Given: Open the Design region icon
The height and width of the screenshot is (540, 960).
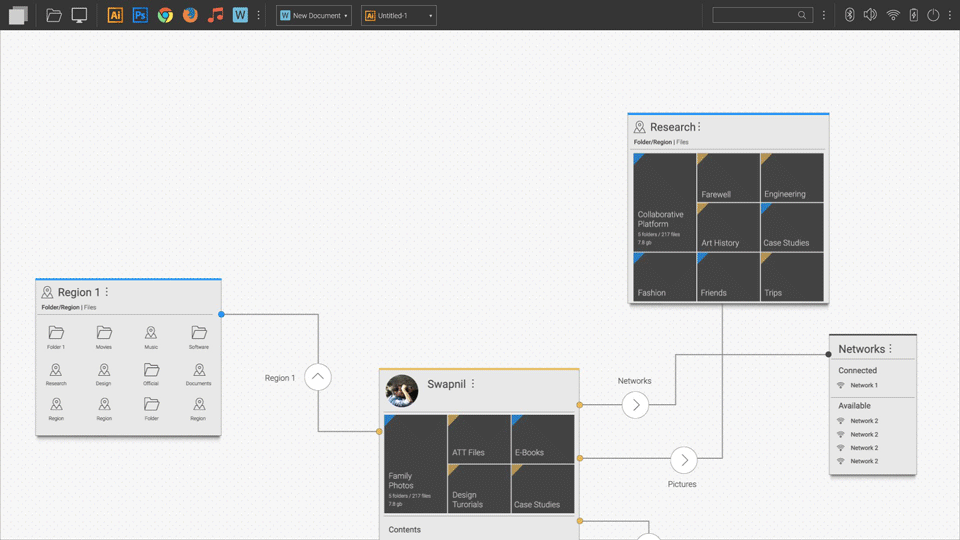Looking at the screenshot, I should pyautogui.click(x=104, y=374).
